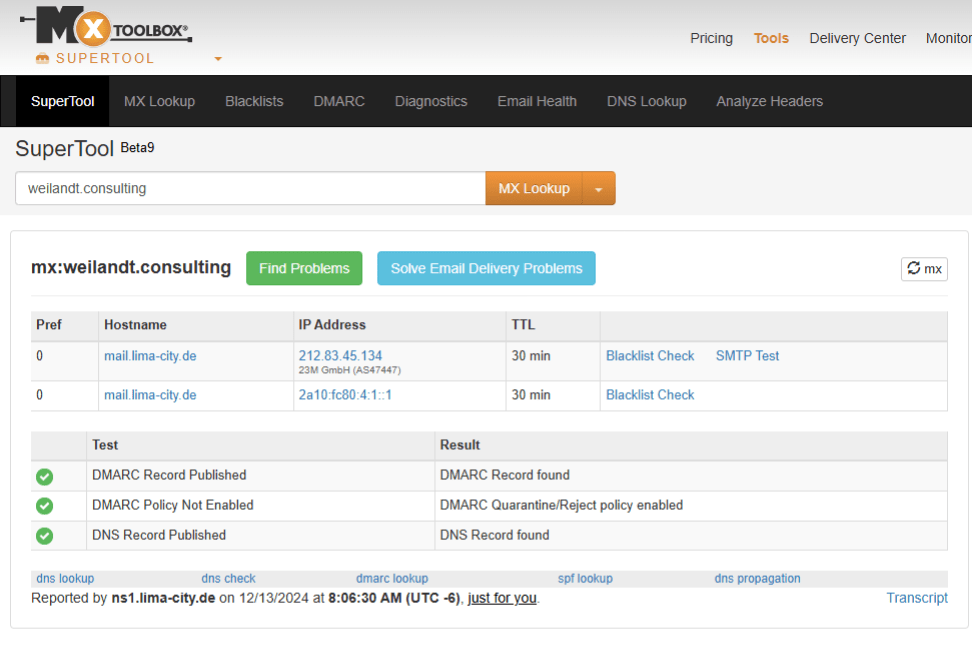Image resolution: width=972 pixels, height=647 pixels.
Task: Open the MX Lookup dropdown arrow
Action: tap(598, 189)
